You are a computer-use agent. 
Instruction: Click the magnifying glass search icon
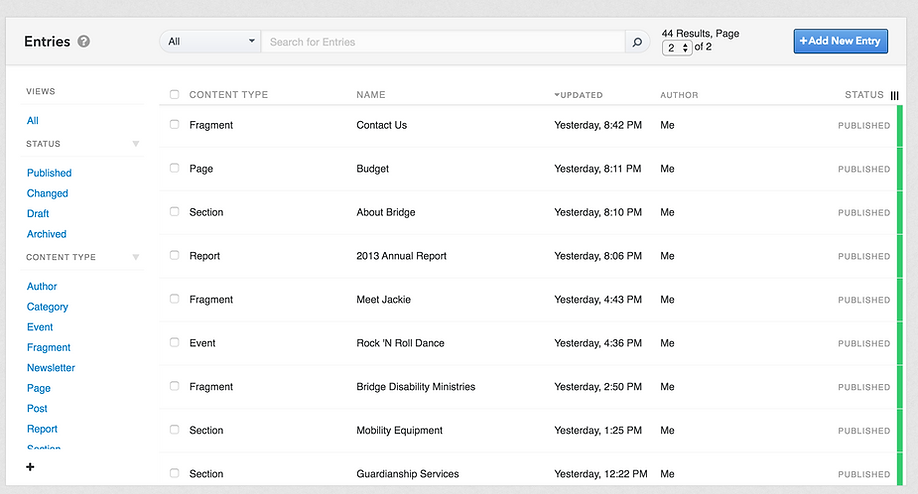click(637, 42)
